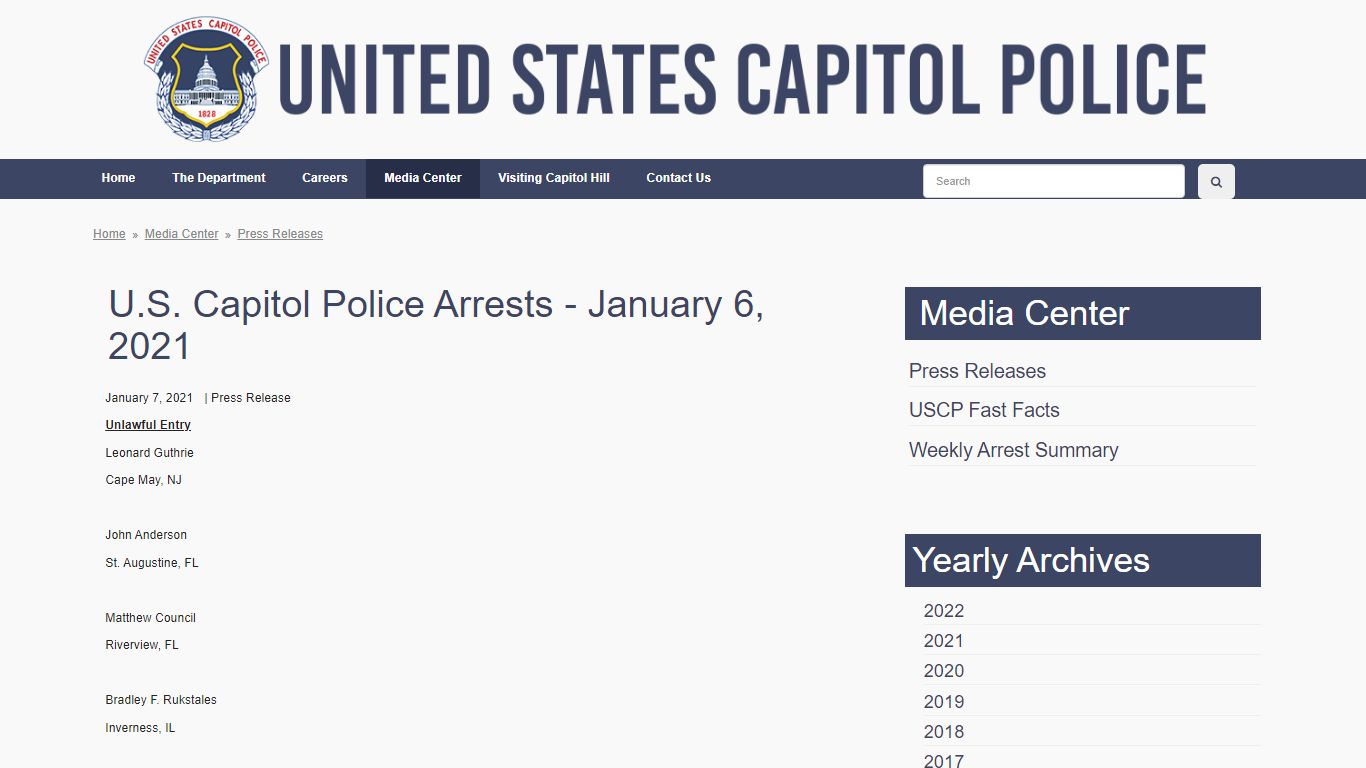Follow the Home breadcrumb link
The width and height of the screenshot is (1366, 768).
[x=109, y=234]
